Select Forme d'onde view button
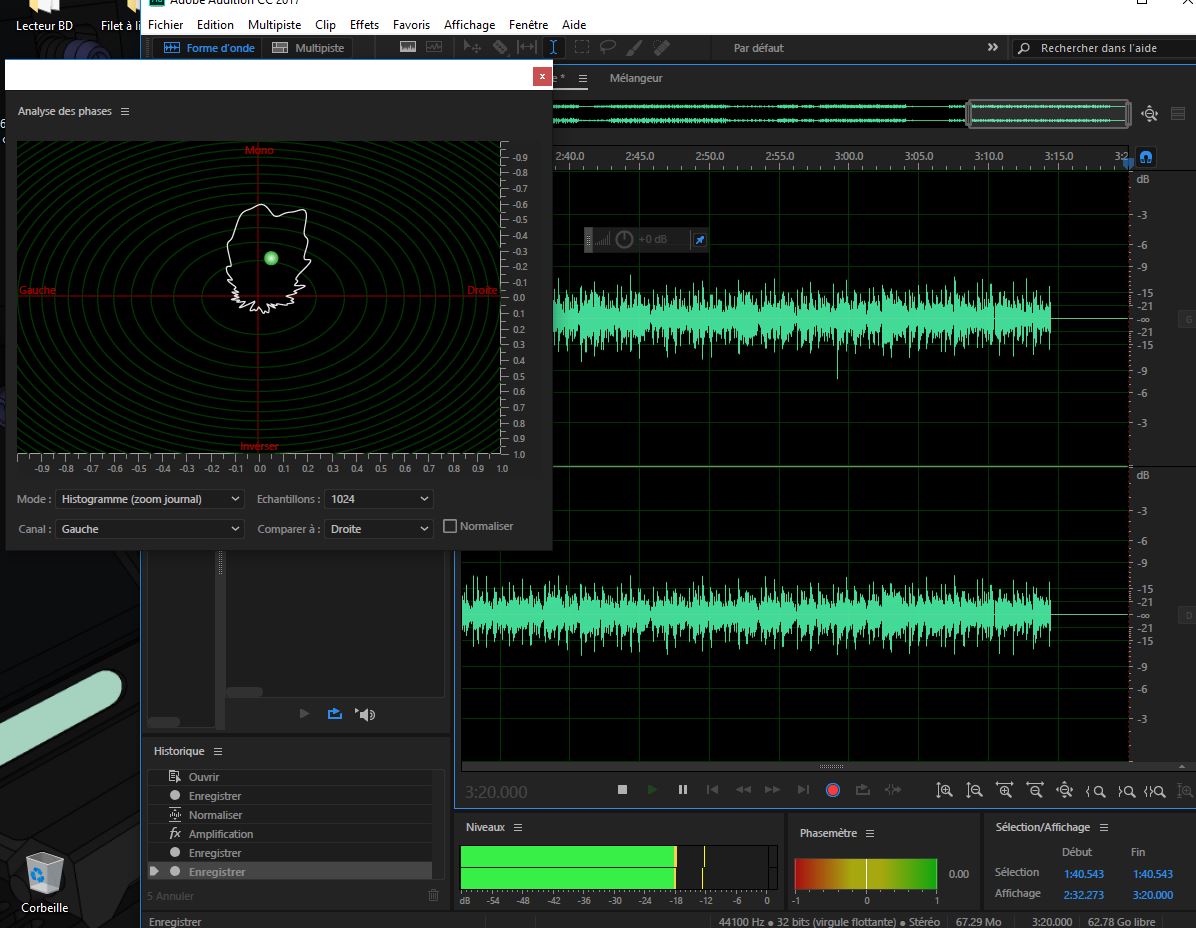 point(210,48)
